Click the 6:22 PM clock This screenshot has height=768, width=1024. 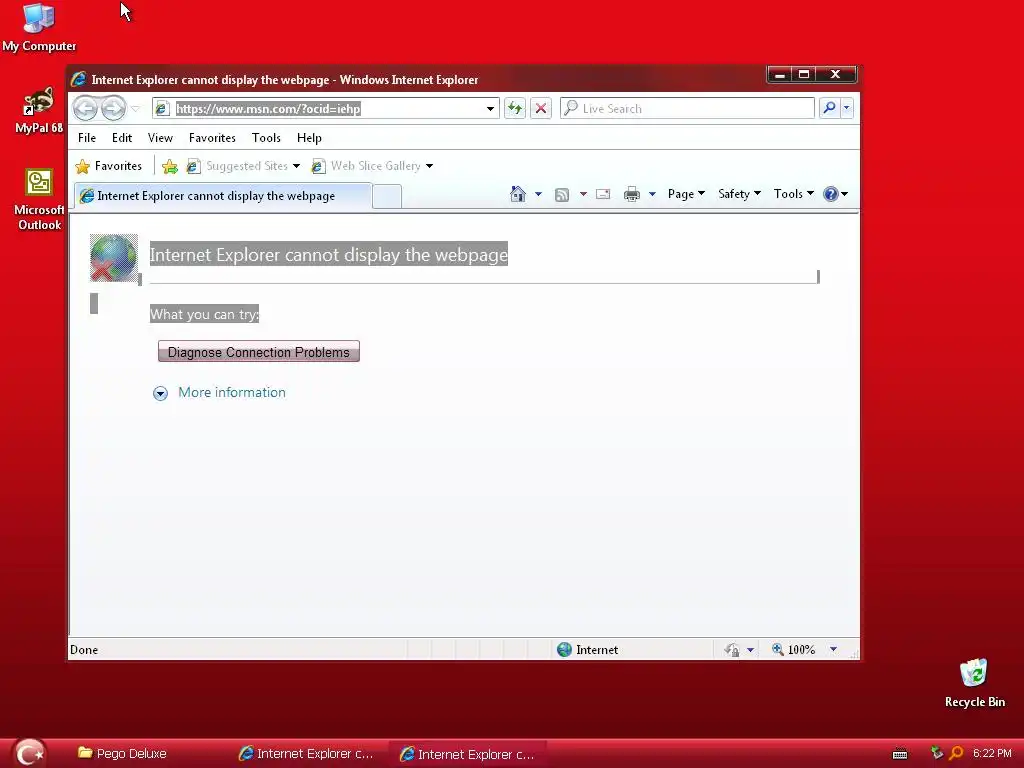pos(992,753)
